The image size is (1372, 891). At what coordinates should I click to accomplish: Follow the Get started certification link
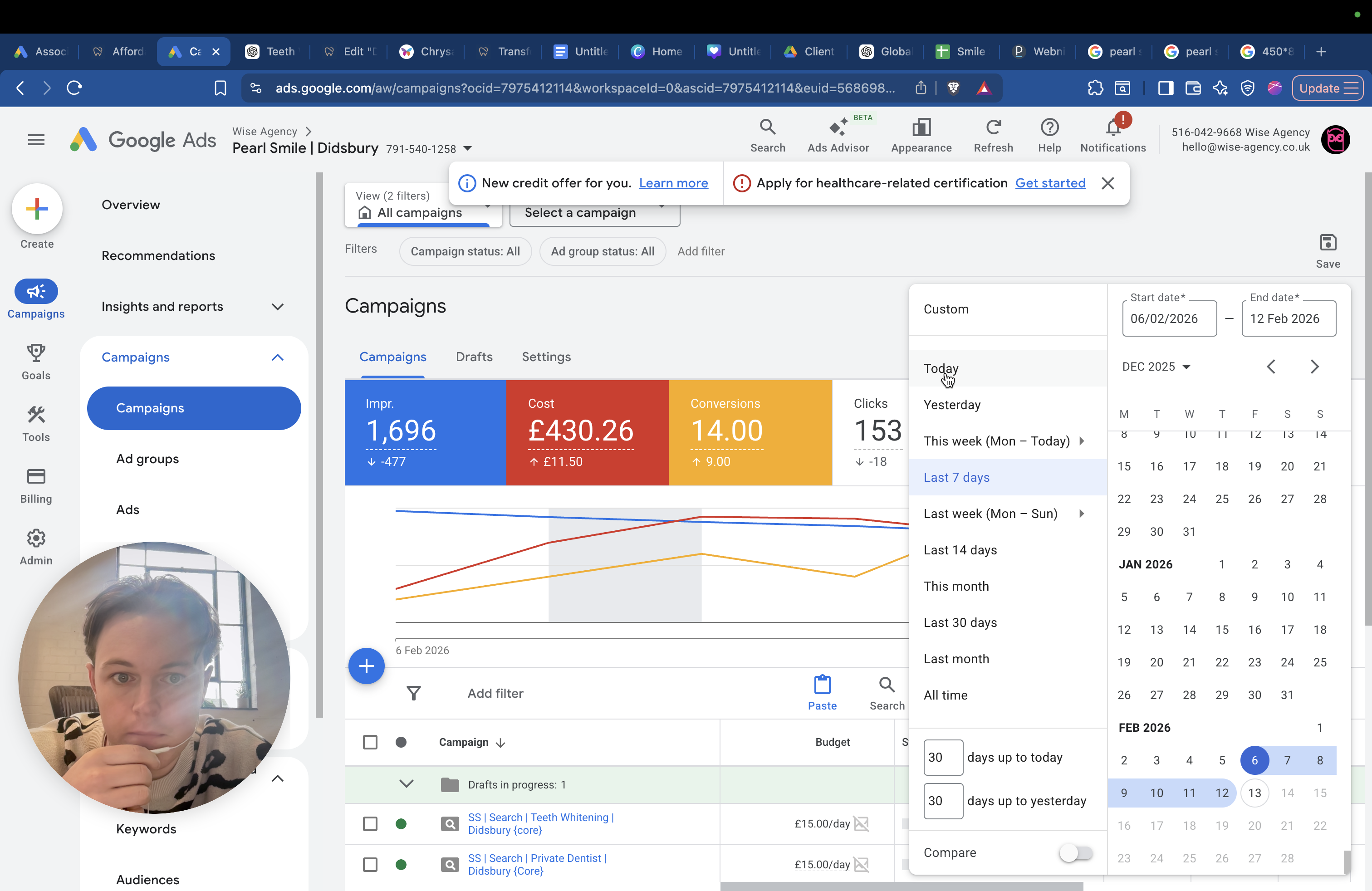coord(1050,183)
